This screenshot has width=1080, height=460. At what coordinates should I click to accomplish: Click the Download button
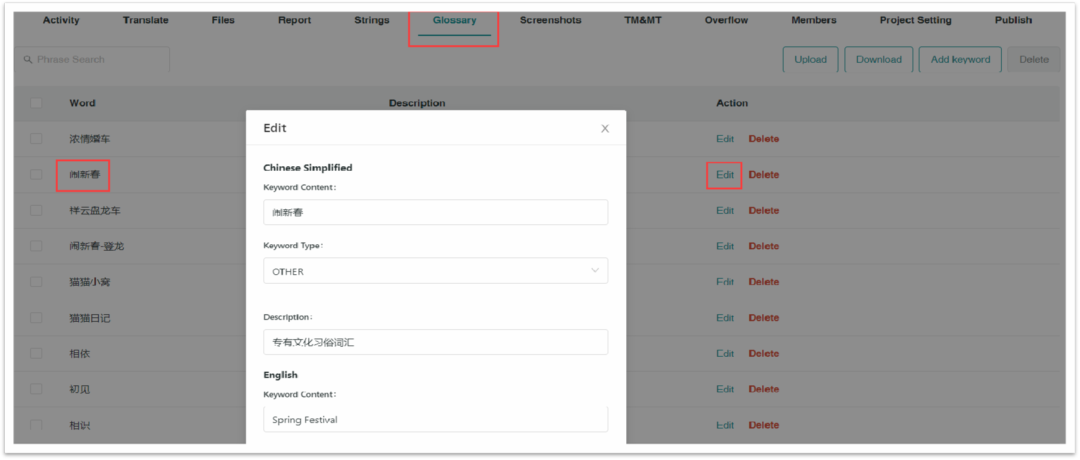coord(879,60)
